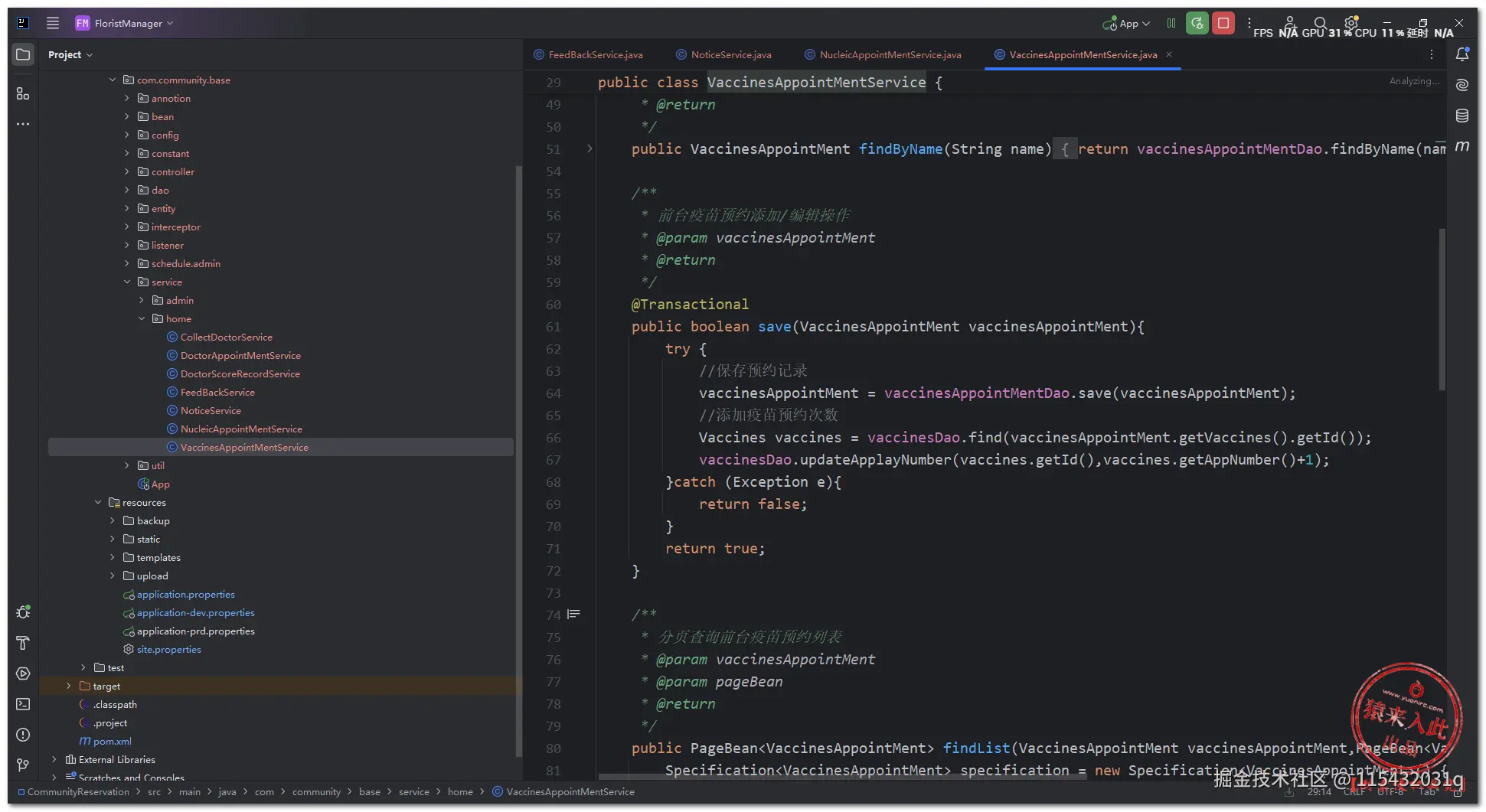Open the main hamburger menu

pos(53,23)
